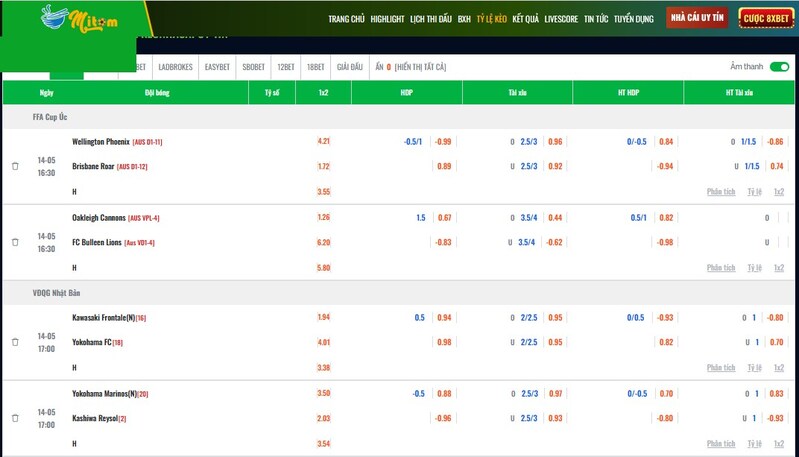Open Tỷ lệ link for Wellington Phoenix match
Screen dimensions: 799x457
[x=755, y=192]
